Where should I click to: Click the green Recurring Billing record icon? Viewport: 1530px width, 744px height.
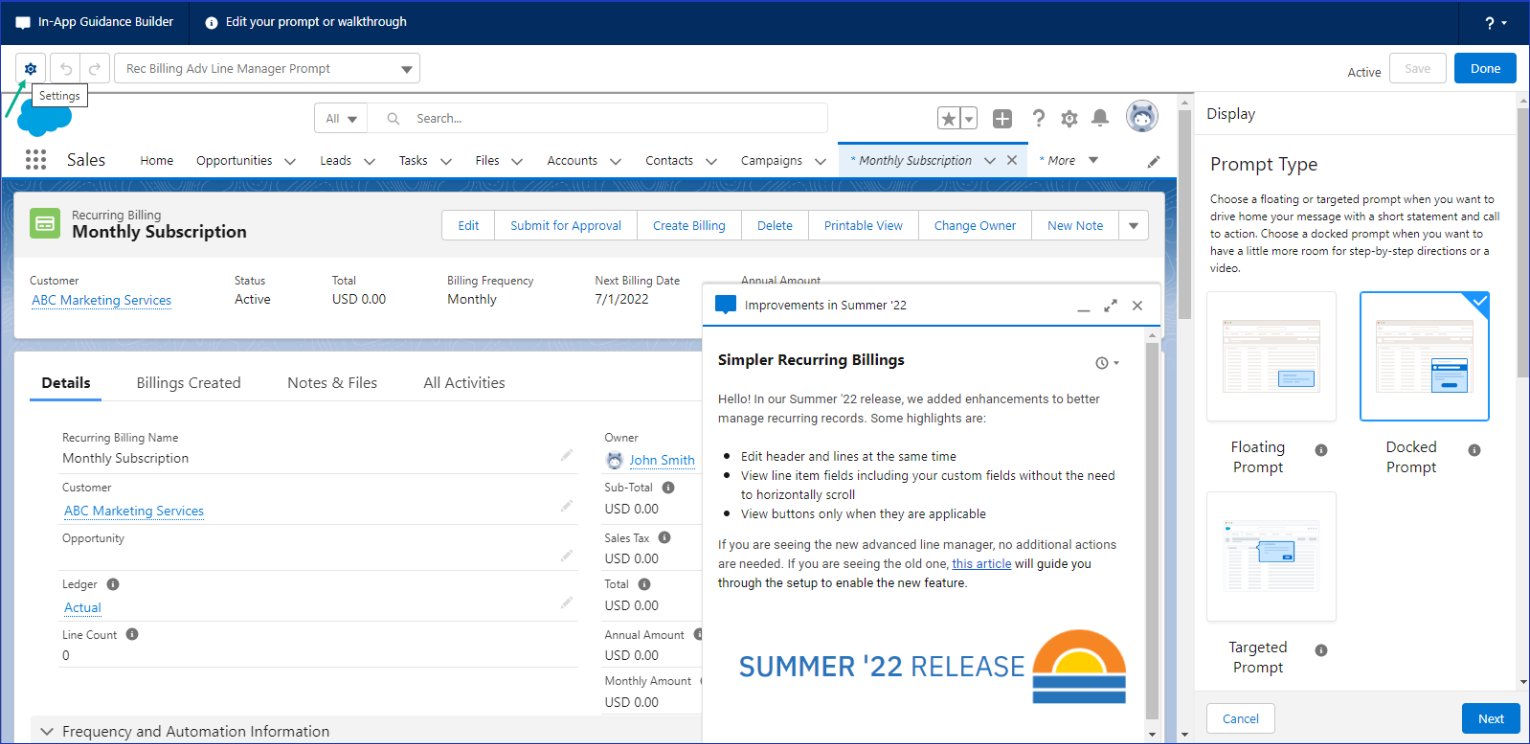point(45,224)
